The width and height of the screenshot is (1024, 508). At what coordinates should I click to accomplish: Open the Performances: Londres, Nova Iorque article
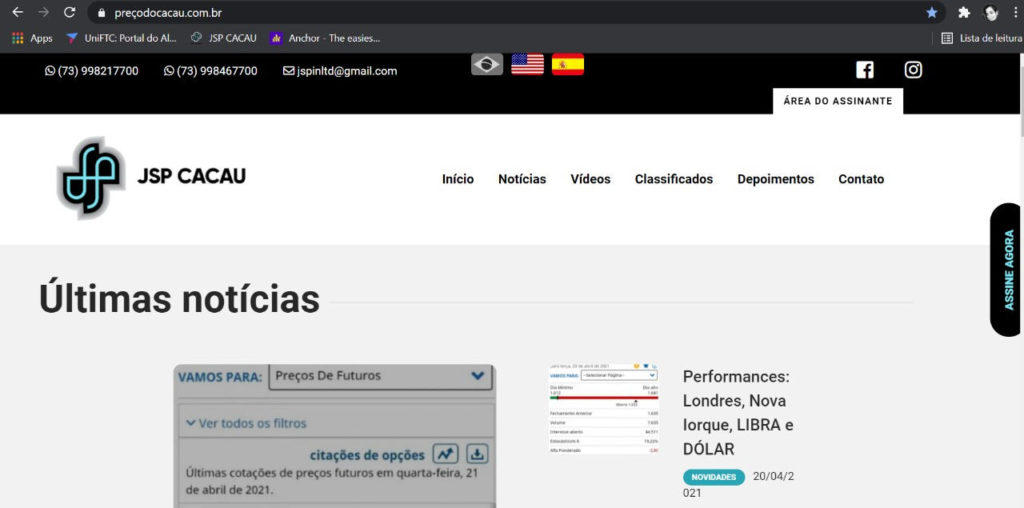tap(737, 412)
